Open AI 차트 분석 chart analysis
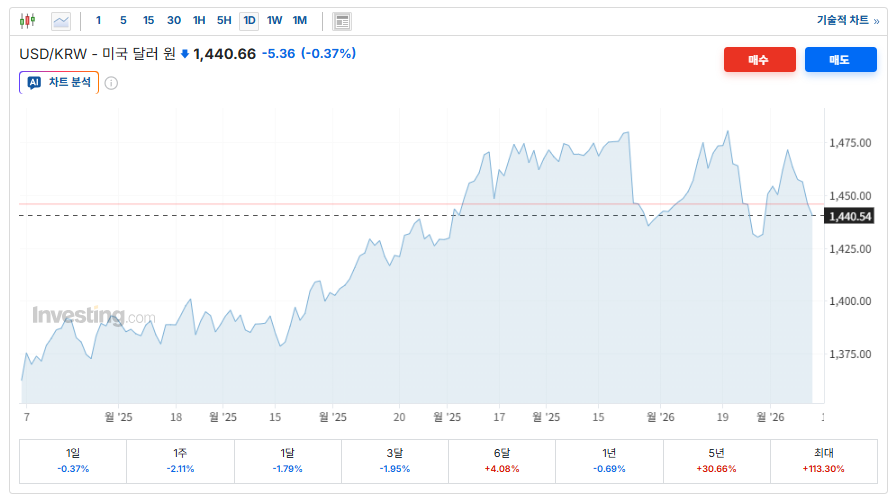 [59, 82]
